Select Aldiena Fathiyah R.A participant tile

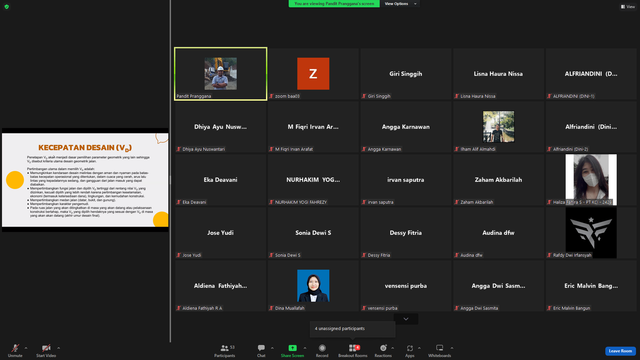pyautogui.click(x=221, y=286)
